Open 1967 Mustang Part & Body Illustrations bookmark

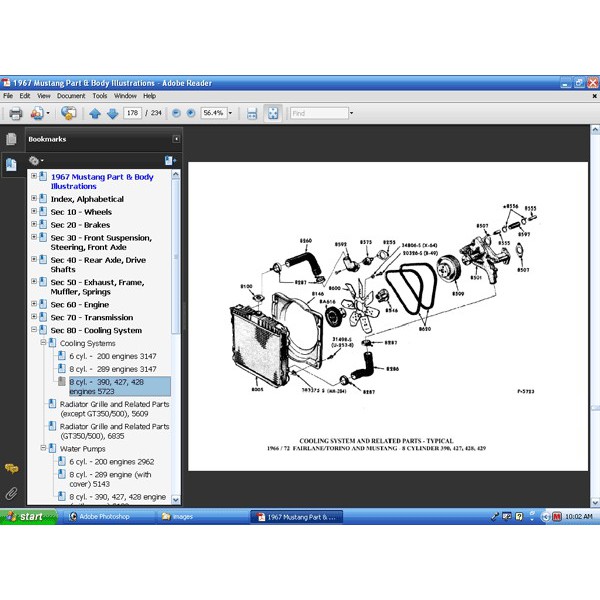coord(102,182)
